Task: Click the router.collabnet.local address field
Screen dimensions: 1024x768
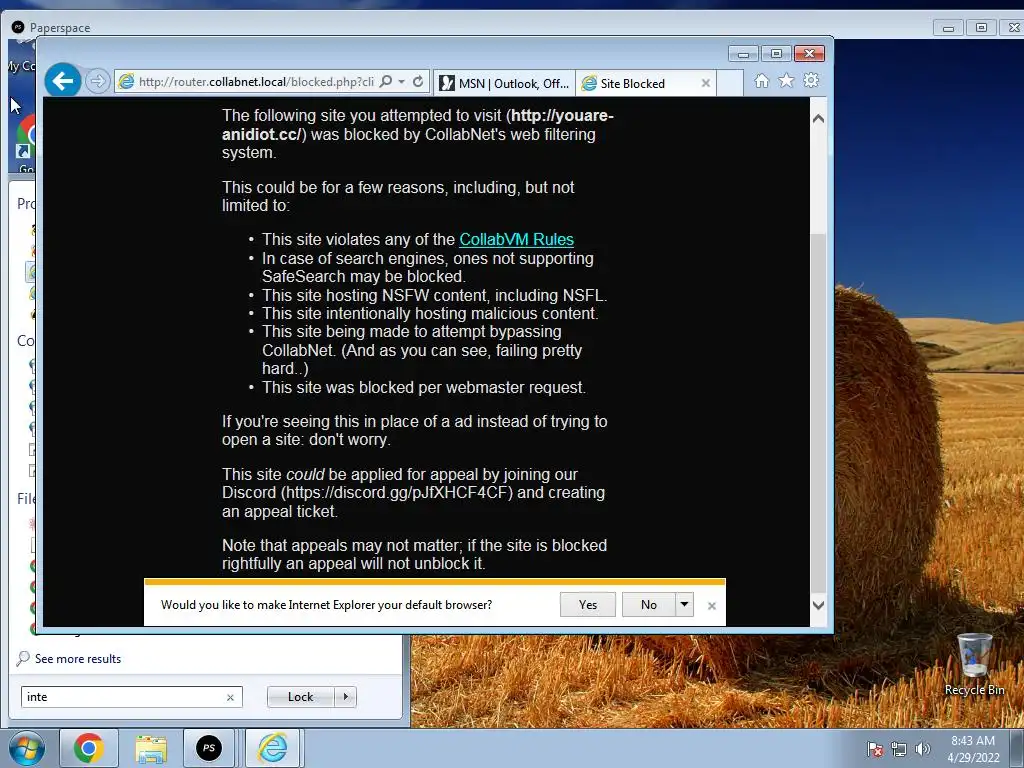Action: click(256, 82)
